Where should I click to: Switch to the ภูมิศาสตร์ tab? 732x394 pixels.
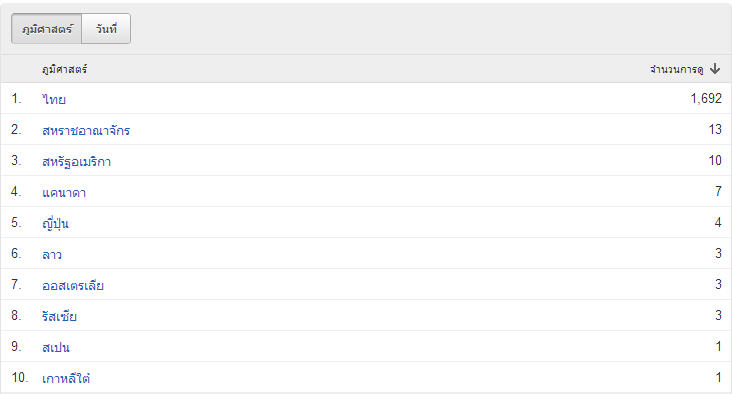pyautogui.click(x=47, y=29)
